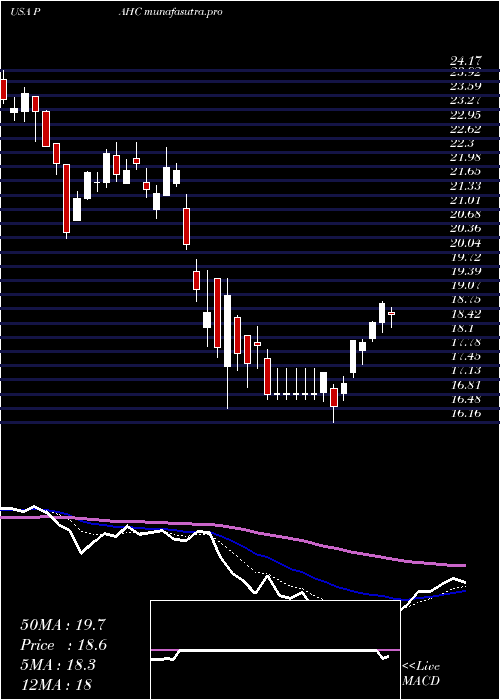
Task: Click the '<<Live MACD' label
Action: (x=421, y=674)
